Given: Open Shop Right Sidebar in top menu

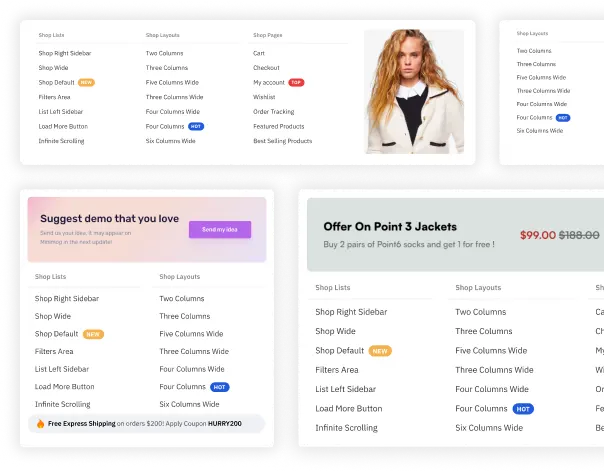Looking at the screenshot, I should 65,53.
